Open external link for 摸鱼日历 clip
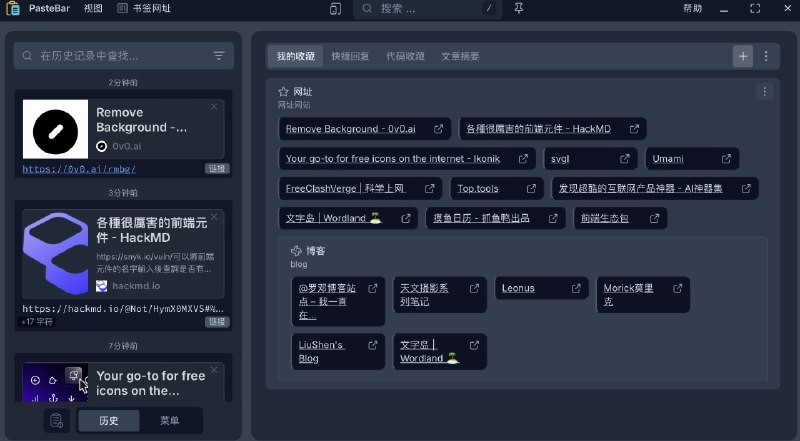Image resolution: width=800 pixels, height=441 pixels. click(x=553, y=218)
